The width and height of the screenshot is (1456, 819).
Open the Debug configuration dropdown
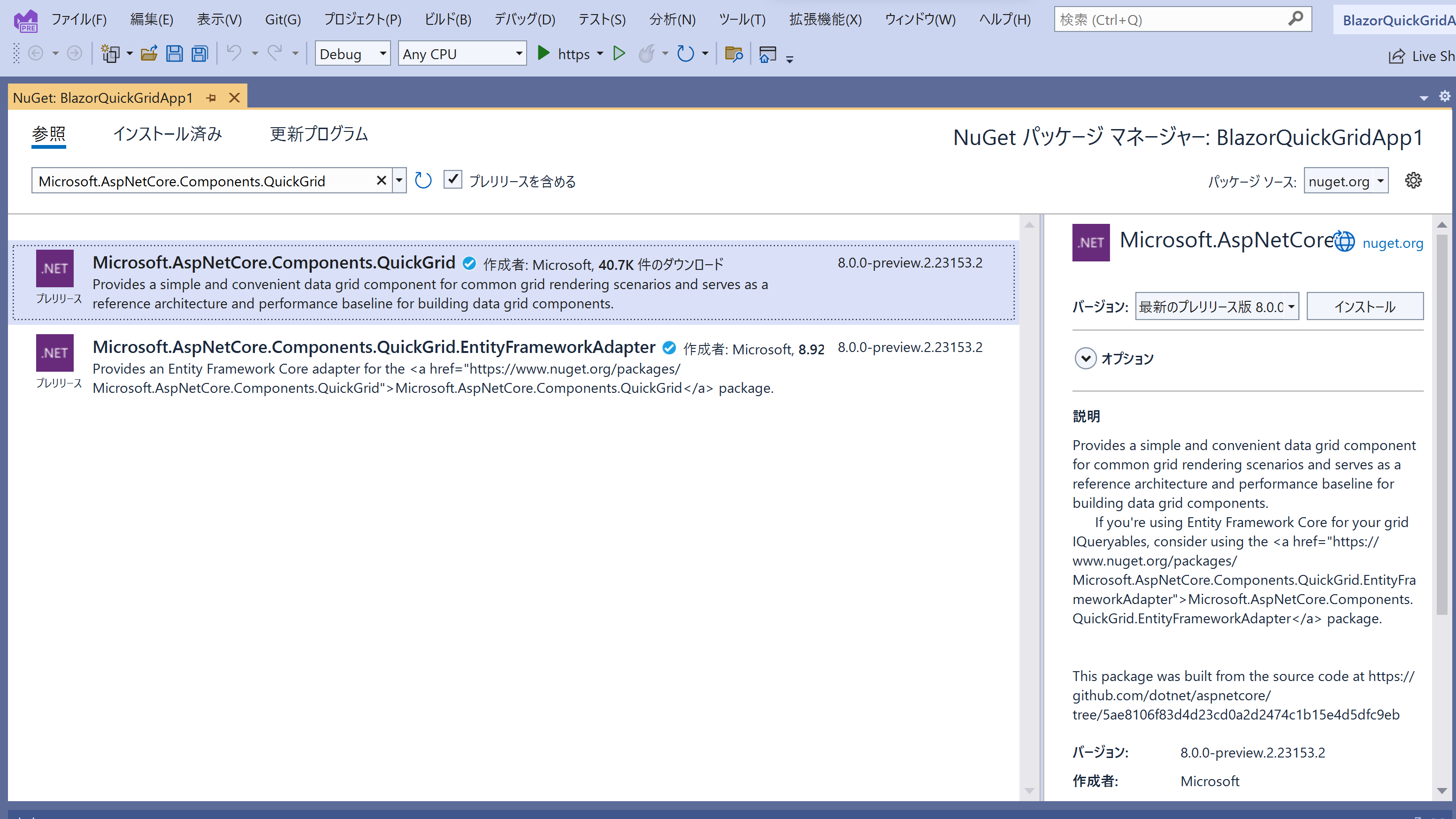pyautogui.click(x=352, y=54)
